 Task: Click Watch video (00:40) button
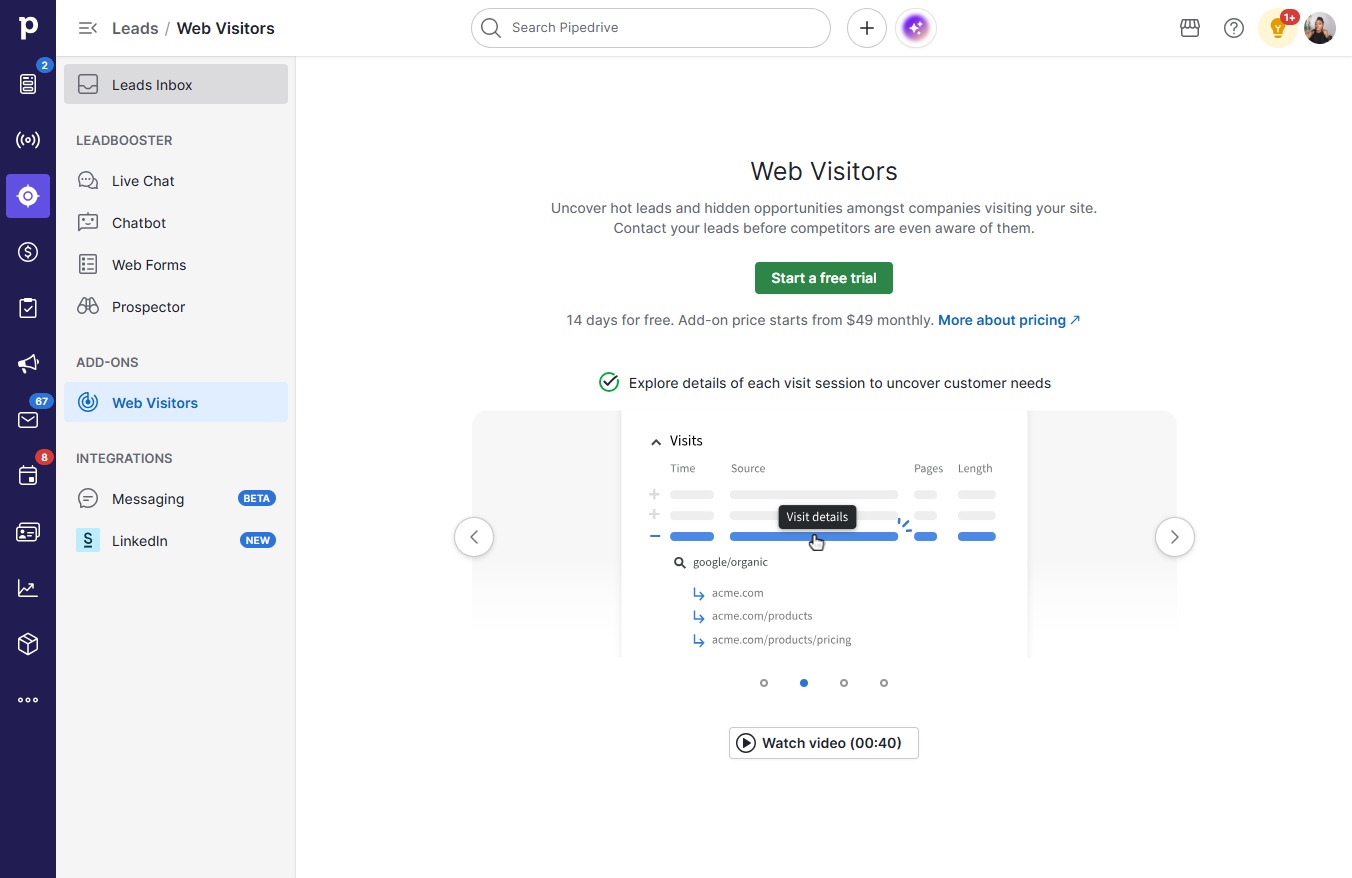tap(824, 743)
